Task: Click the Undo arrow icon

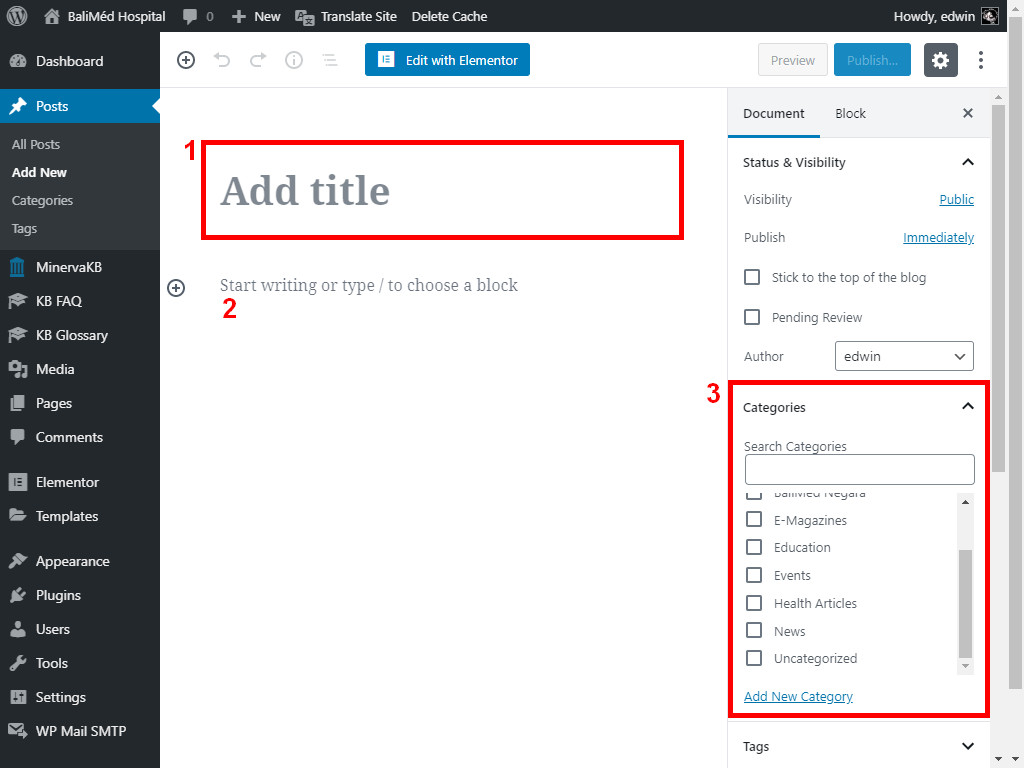Action: click(222, 60)
